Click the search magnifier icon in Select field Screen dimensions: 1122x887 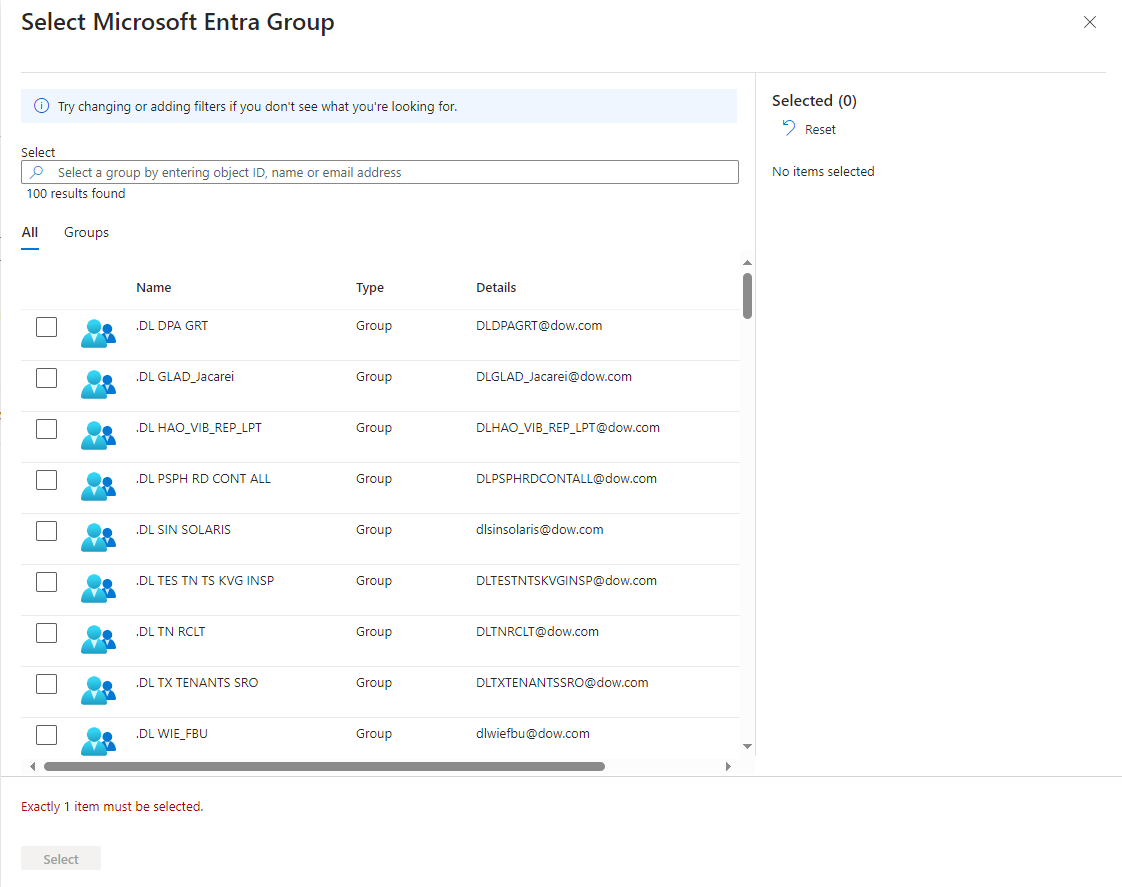coord(37,173)
